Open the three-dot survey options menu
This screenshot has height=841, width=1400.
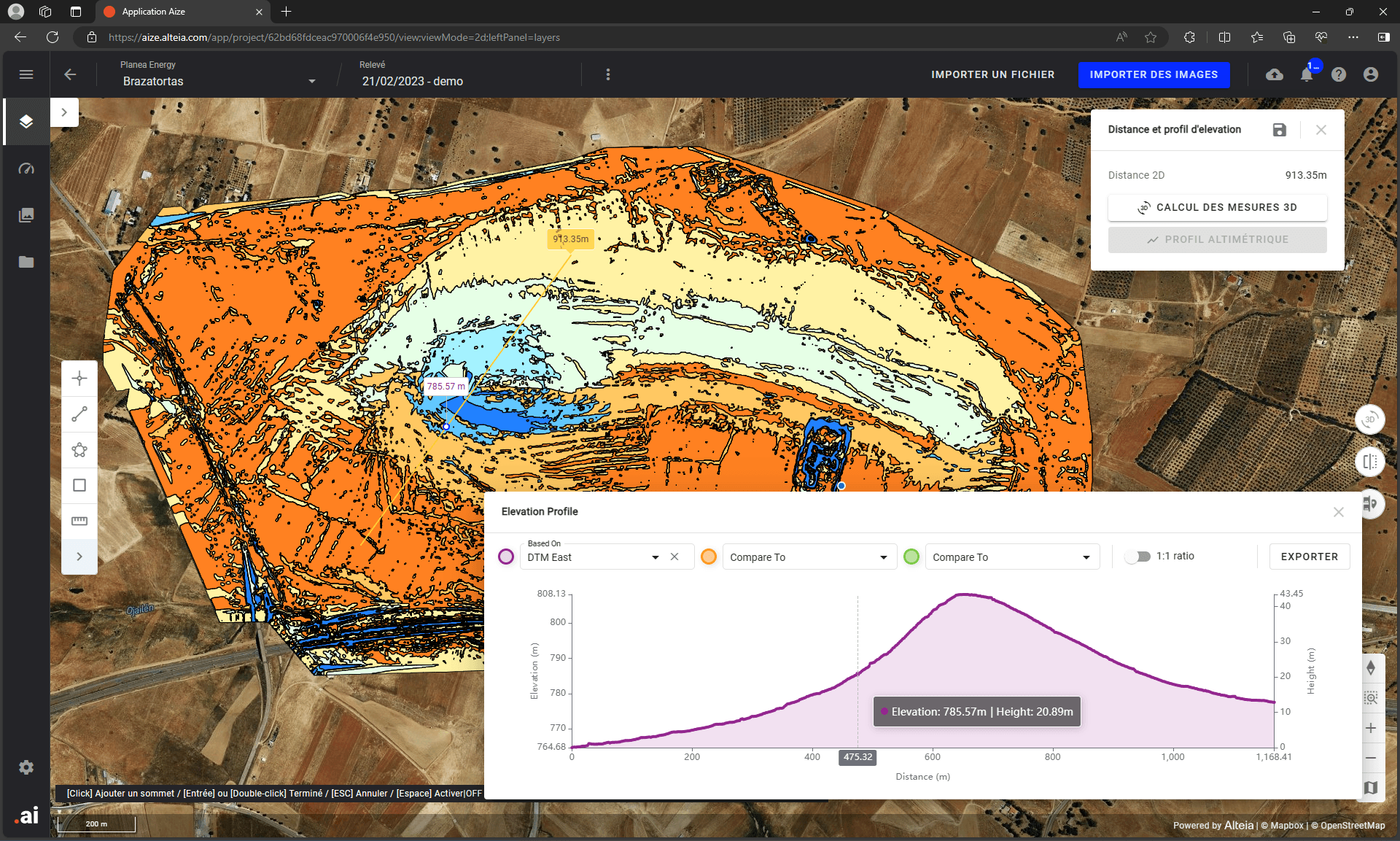[608, 74]
